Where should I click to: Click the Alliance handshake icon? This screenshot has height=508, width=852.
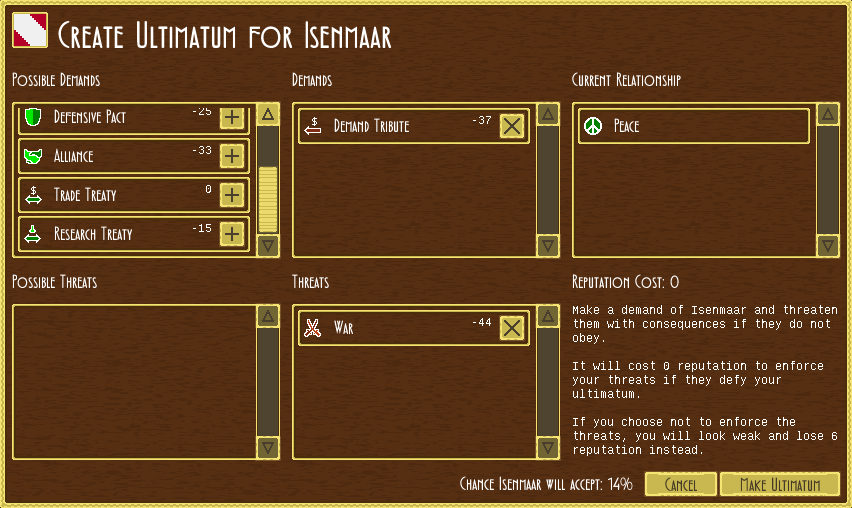33,156
